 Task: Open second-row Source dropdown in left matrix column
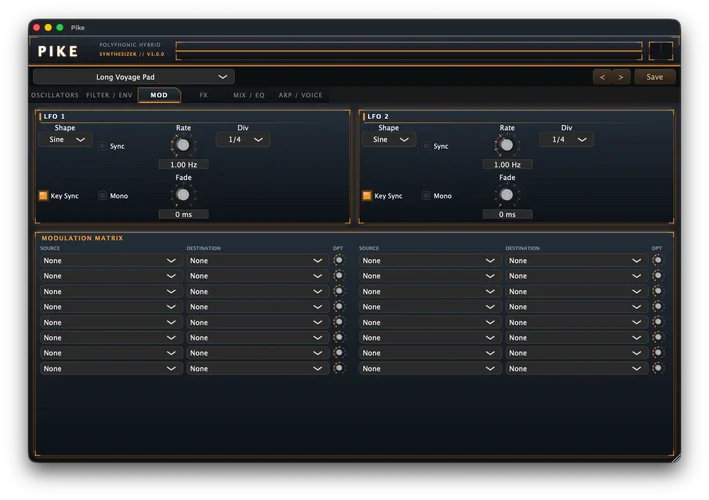tap(111, 276)
